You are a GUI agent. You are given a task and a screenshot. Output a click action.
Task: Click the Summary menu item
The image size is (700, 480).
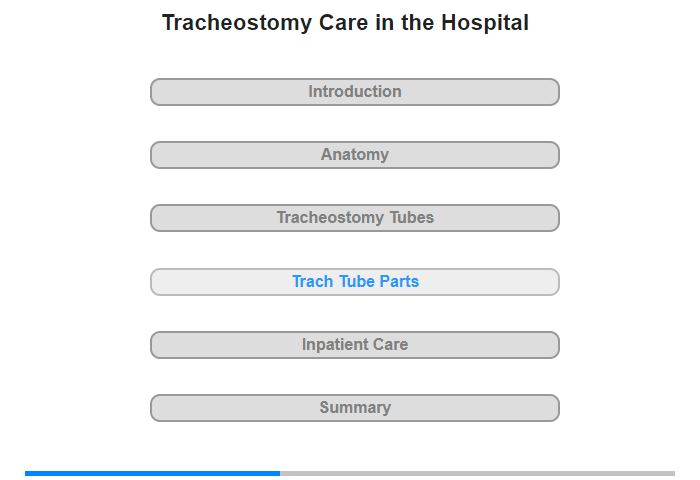(355, 408)
